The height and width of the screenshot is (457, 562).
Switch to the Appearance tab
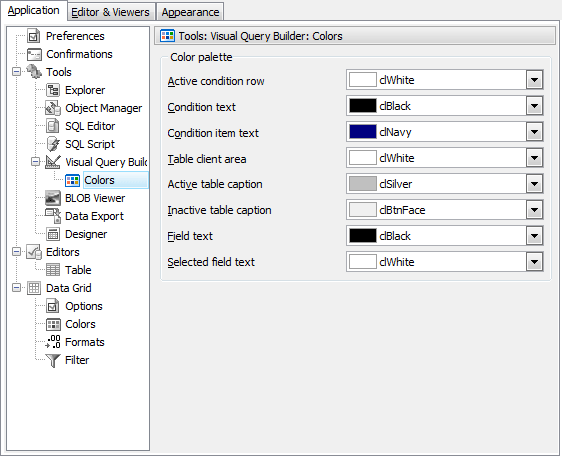coord(190,12)
